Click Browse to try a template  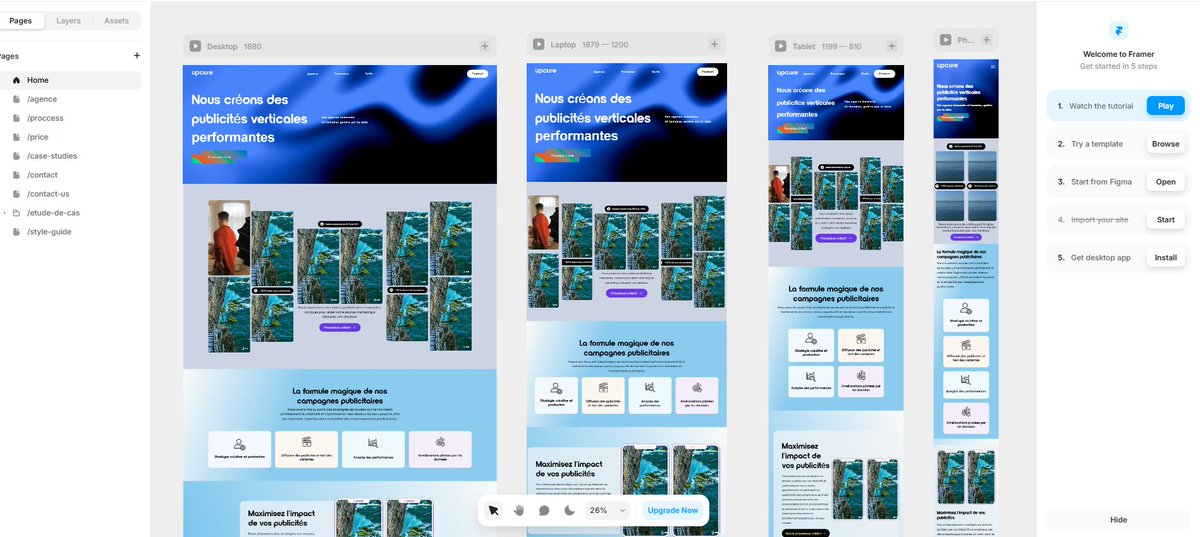[1166, 144]
